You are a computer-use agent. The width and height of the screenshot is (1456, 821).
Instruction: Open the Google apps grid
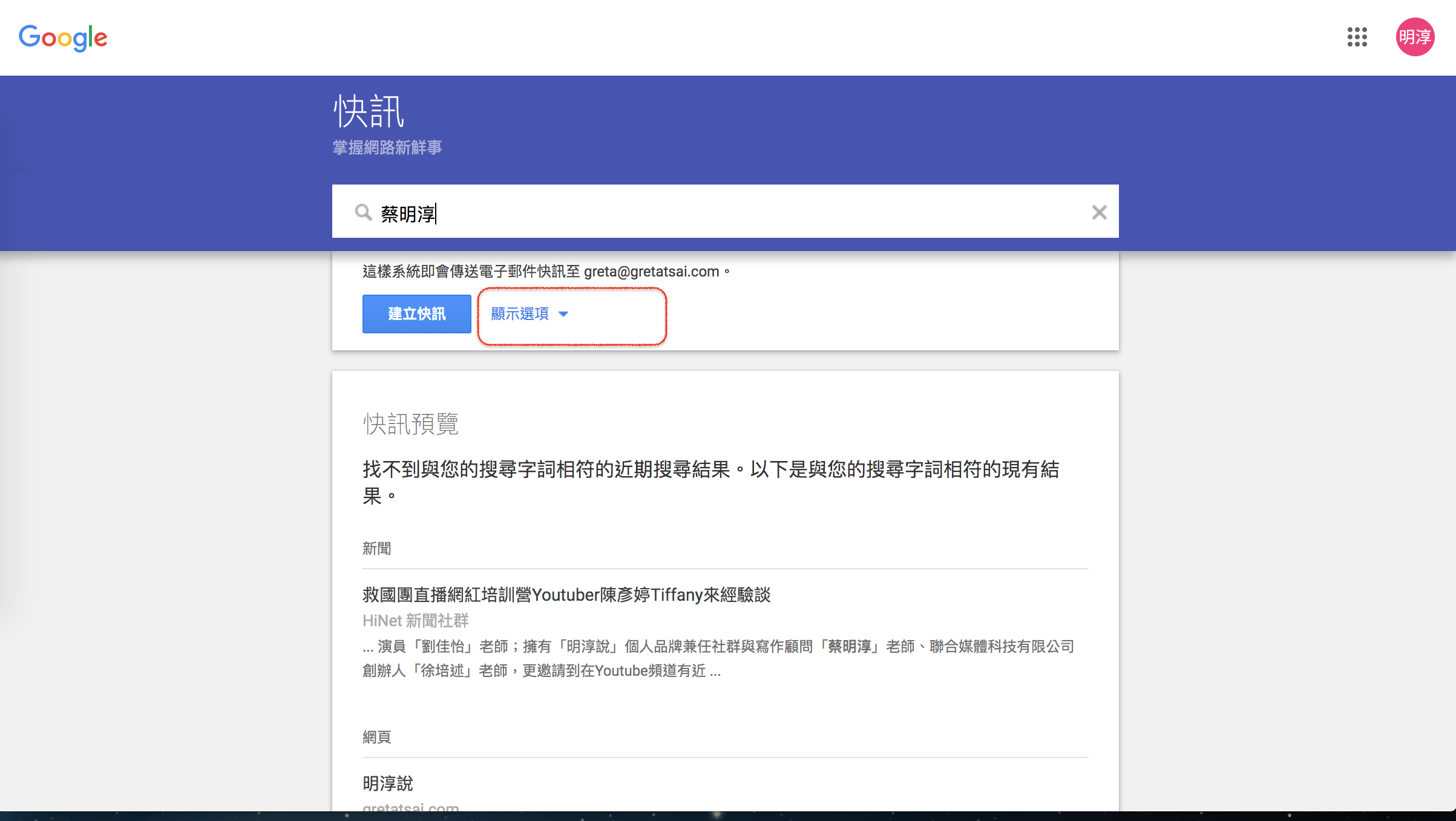[x=1357, y=37]
